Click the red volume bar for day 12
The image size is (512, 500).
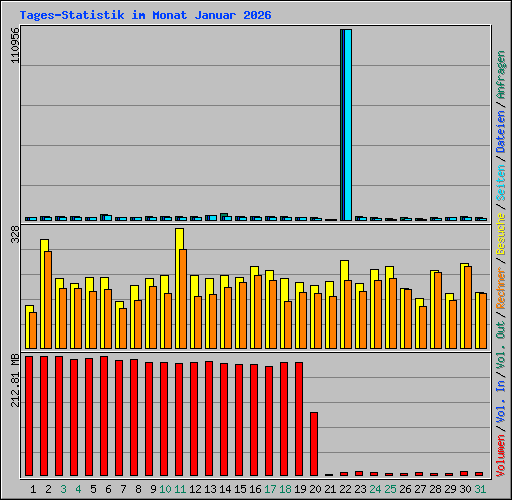[194, 419]
